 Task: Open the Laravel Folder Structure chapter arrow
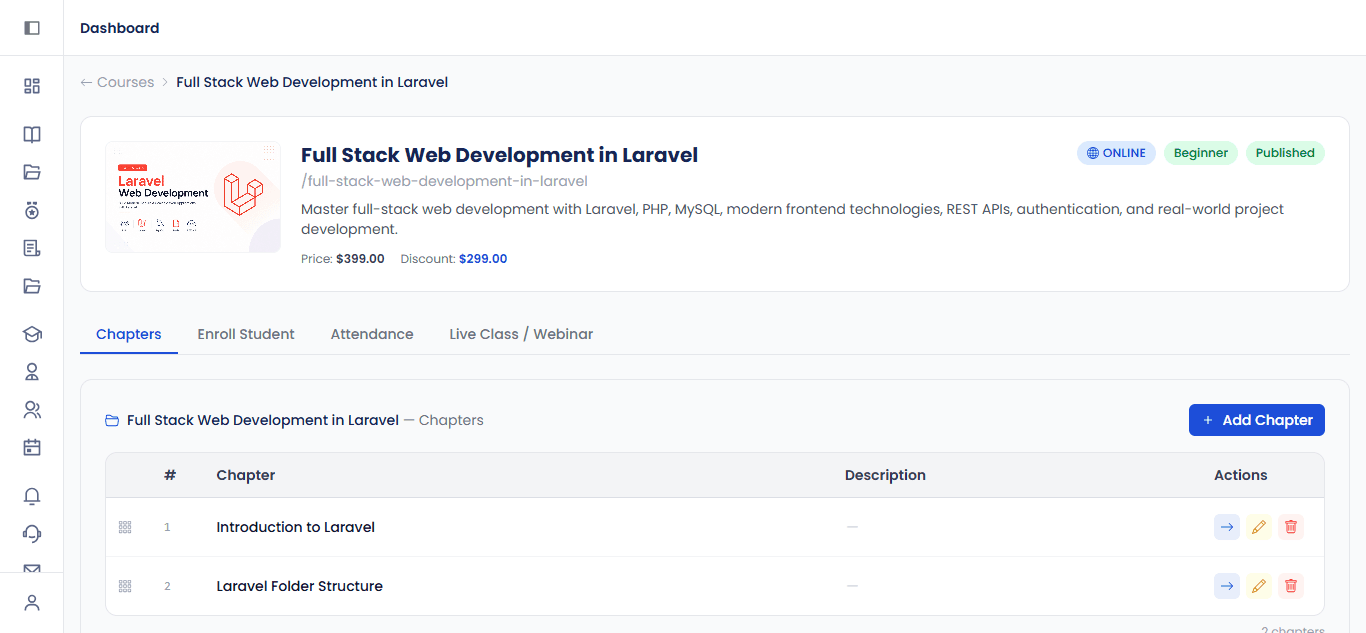tap(1227, 586)
